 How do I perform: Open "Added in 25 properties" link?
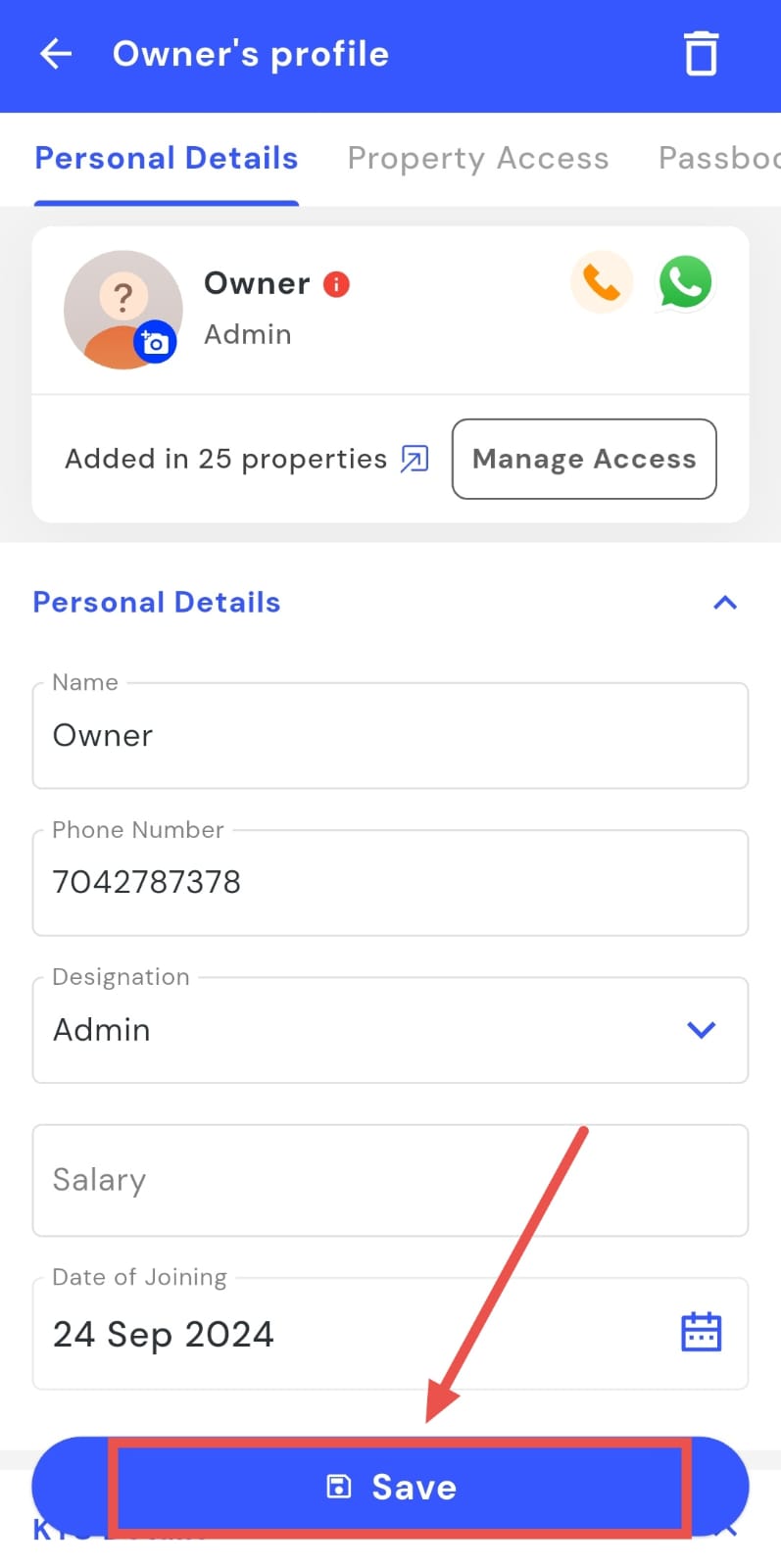226,459
